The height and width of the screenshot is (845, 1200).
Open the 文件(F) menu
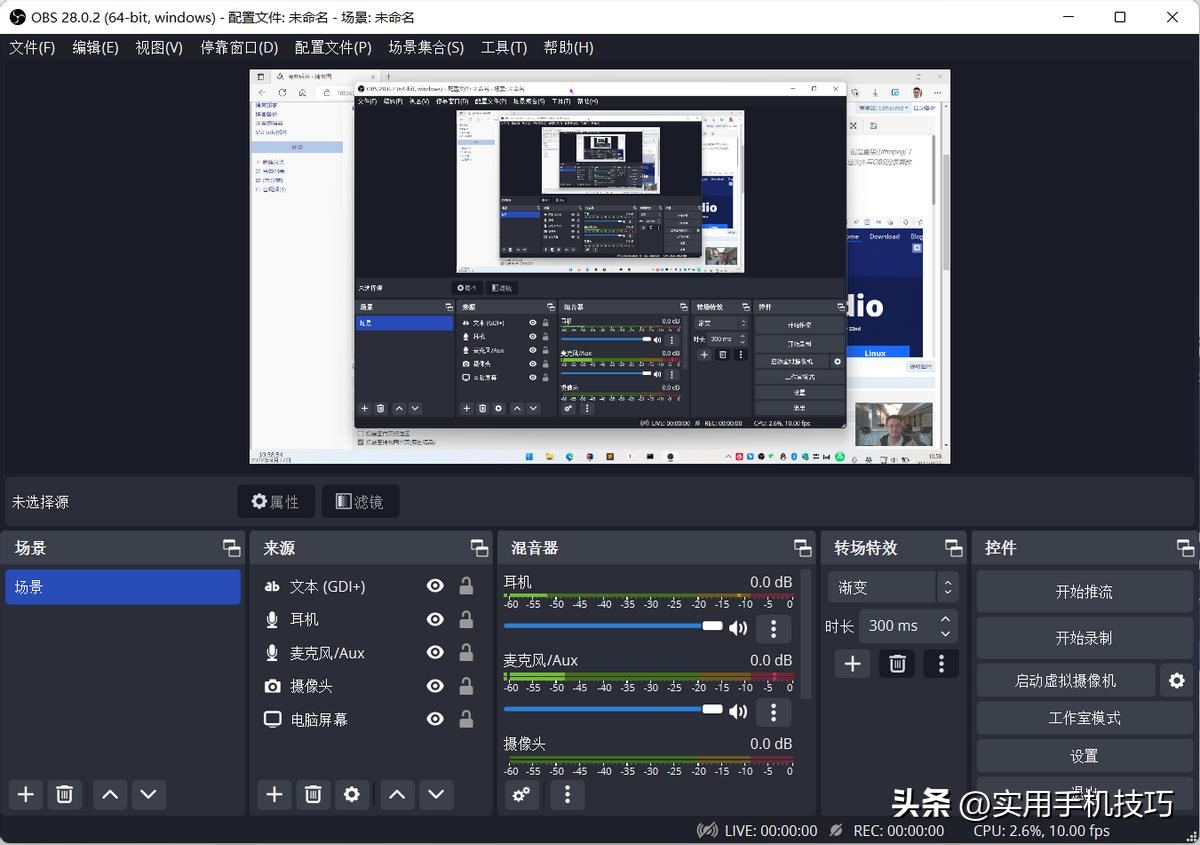point(32,47)
